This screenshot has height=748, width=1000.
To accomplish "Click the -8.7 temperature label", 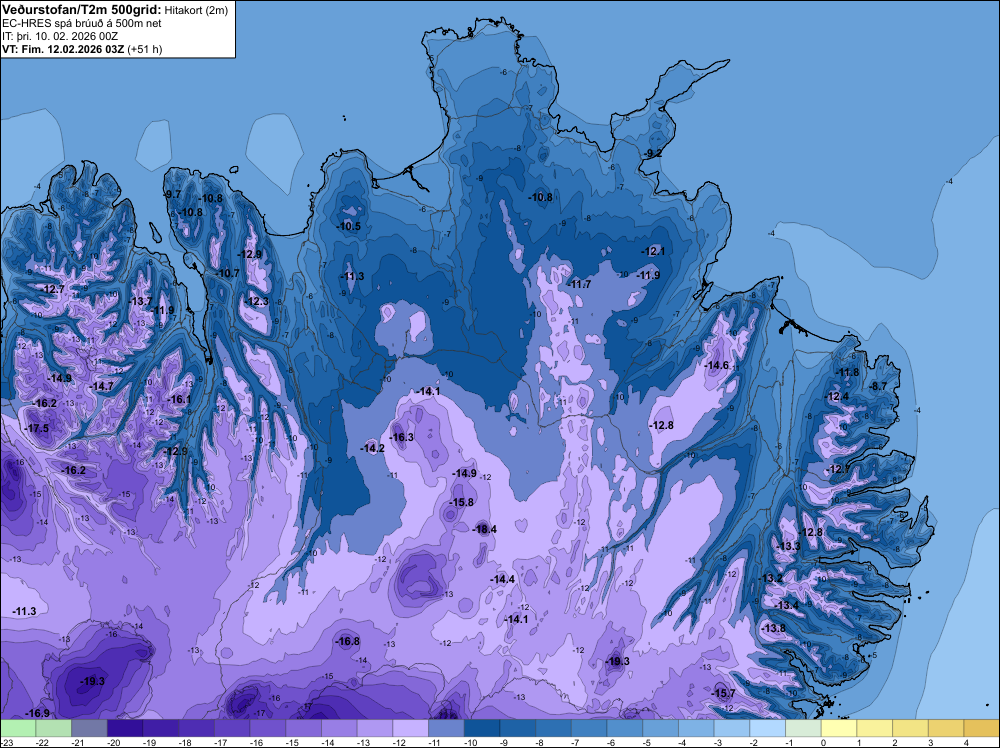I will pyautogui.click(x=879, y=386).
